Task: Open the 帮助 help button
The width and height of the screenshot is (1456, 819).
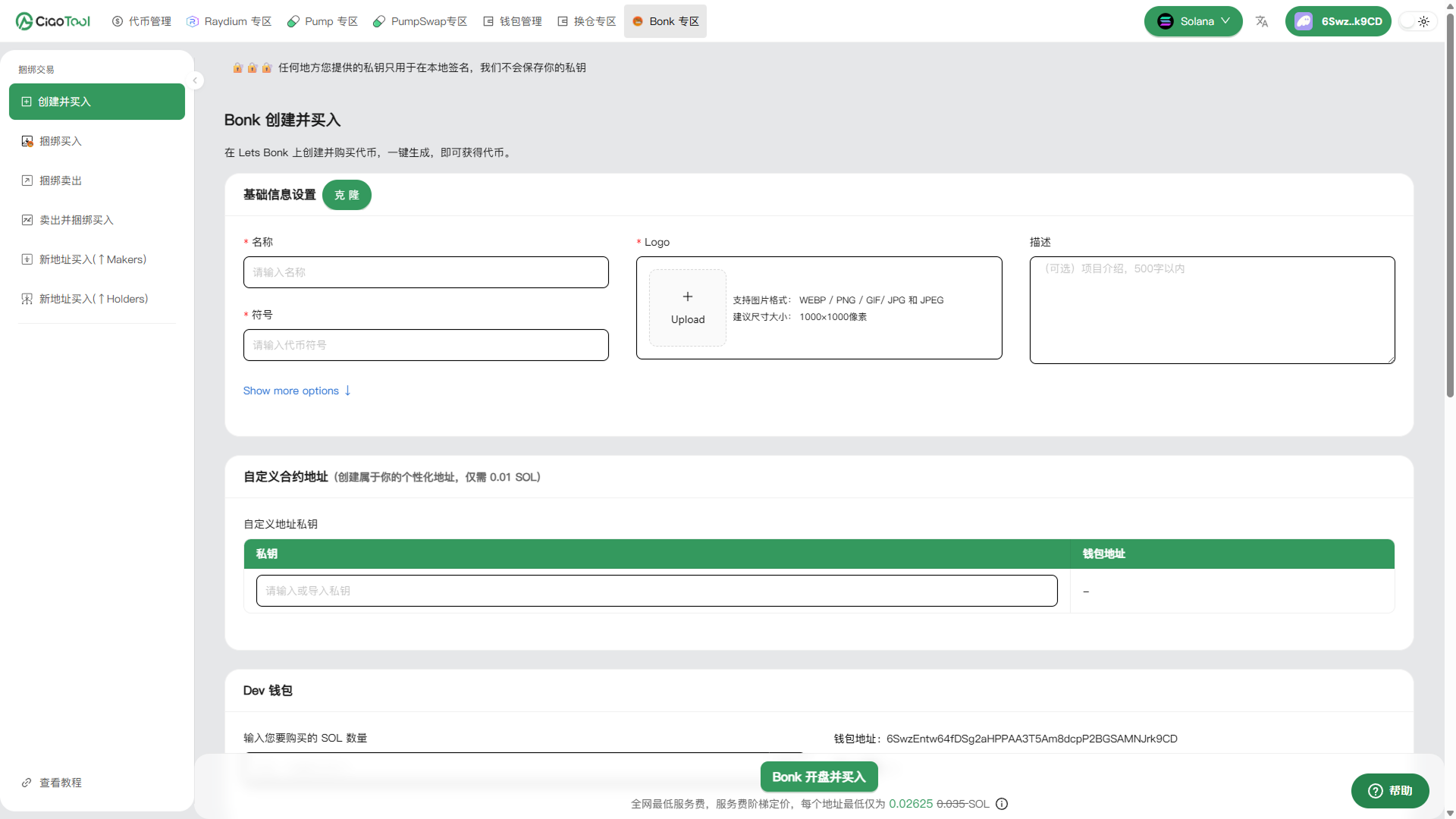Action: pyautogui.click(x=1390, y=791)
